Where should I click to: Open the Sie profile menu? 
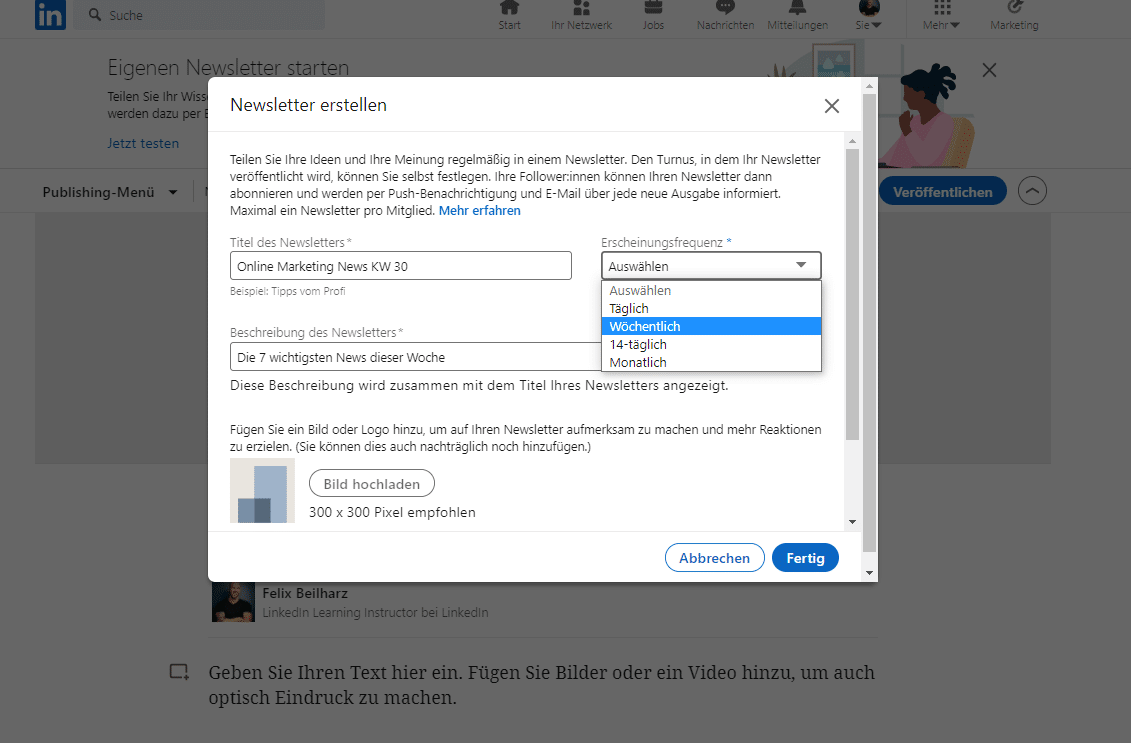click(x=868, y=15)
